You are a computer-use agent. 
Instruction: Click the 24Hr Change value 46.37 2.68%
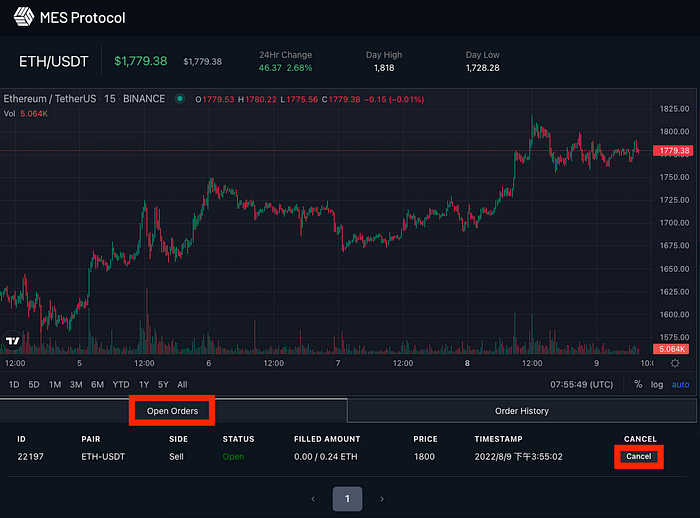click(285, 68)
